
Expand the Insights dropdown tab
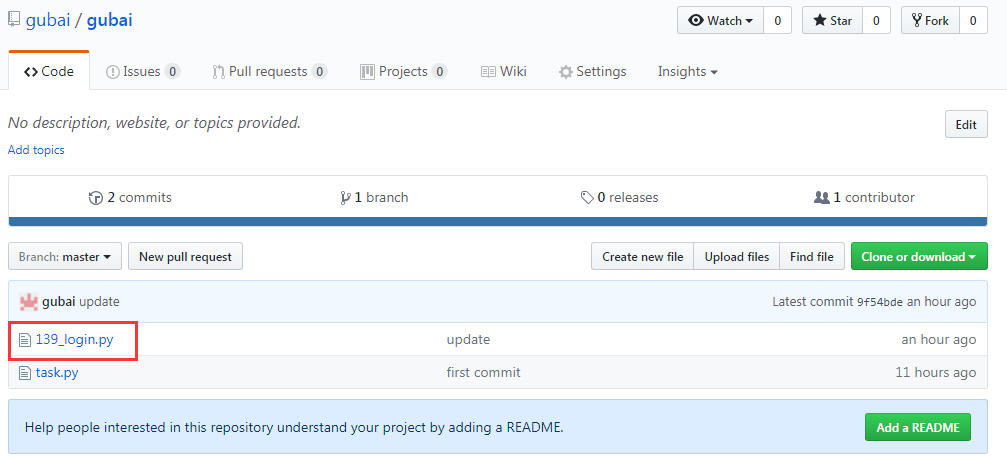click(x=687, y=71)
